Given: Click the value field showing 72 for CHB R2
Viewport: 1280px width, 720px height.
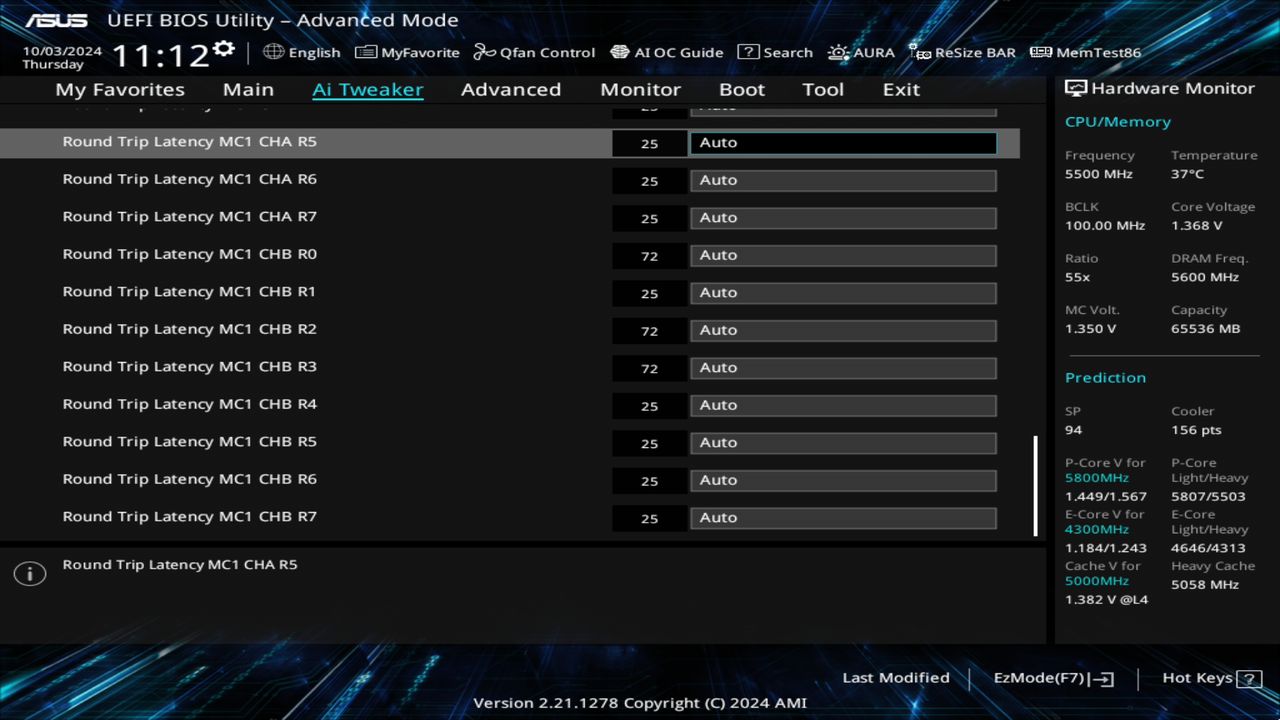Looking at the screenshot, I should [x=649, y=330].
